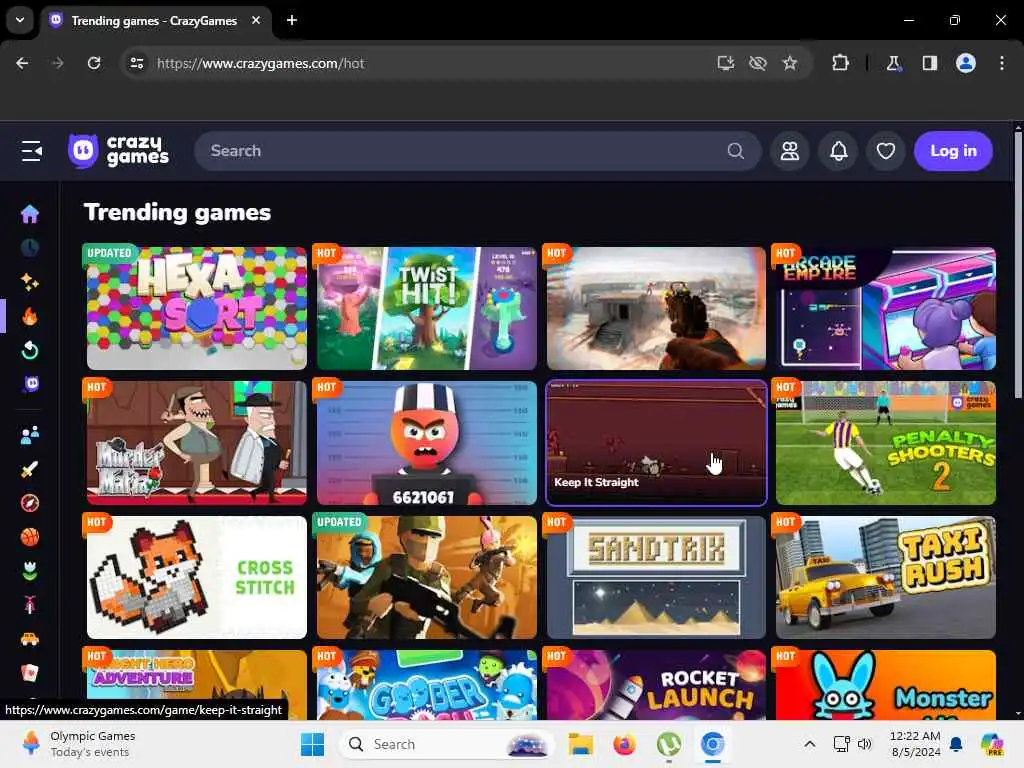Image resolution: width=1024 pixels, height=768 pixels.
Task: Open Bike category icon in sidebar
Action: pyautogui.click(x=29, y=605)
